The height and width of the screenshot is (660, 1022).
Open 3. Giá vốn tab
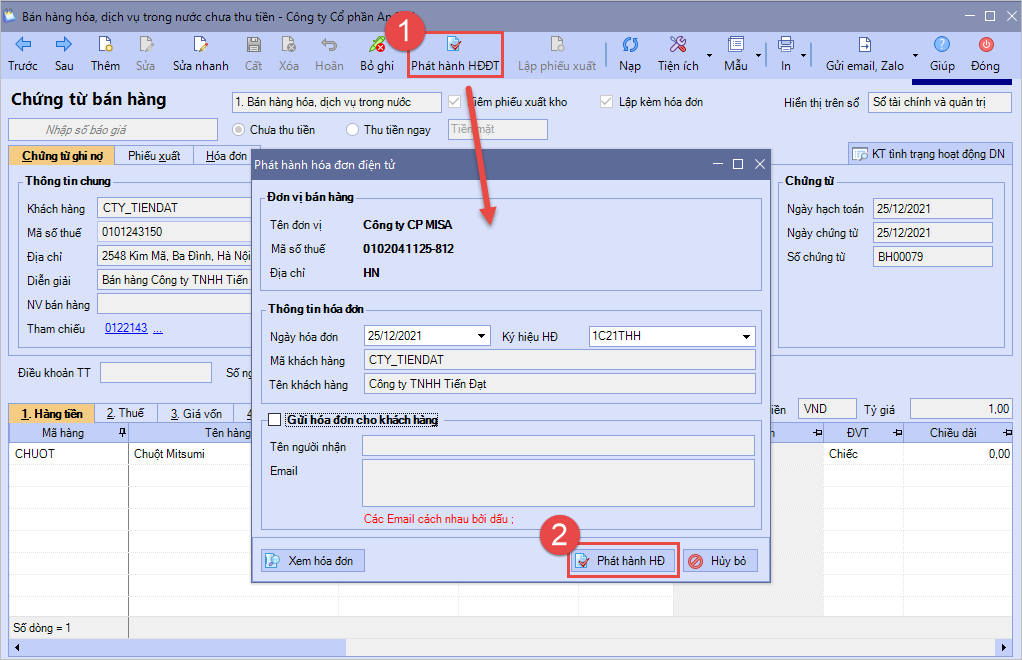(x=196, y=414)
